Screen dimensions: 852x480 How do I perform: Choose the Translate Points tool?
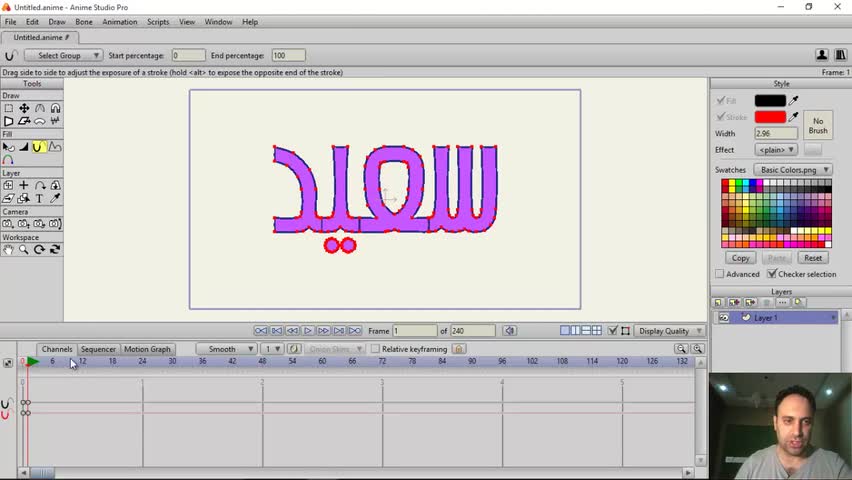(24, 108)
